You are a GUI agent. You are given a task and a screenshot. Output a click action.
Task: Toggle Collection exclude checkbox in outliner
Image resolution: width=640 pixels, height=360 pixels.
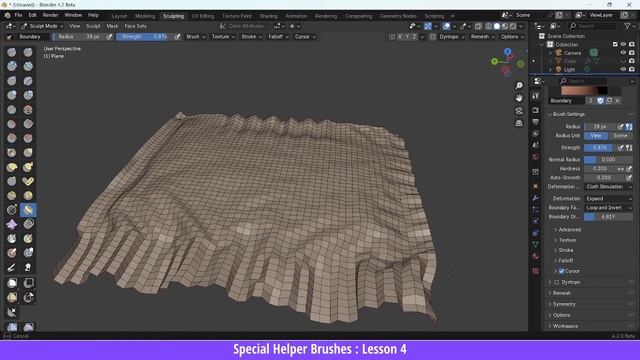(x=615, y=44)
